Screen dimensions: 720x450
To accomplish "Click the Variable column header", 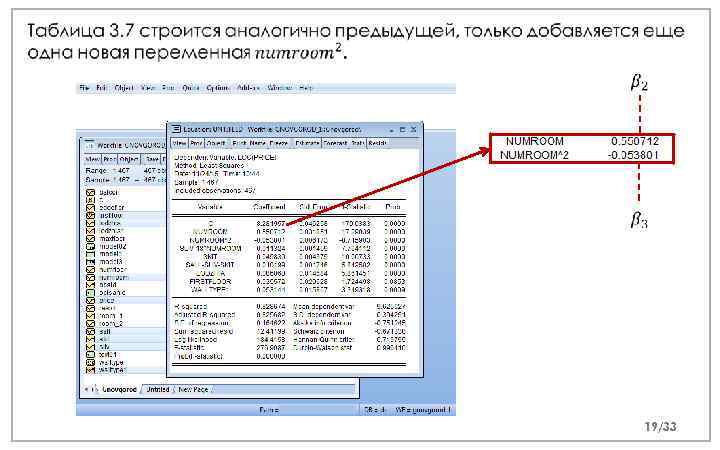I will tap(210, 207).
